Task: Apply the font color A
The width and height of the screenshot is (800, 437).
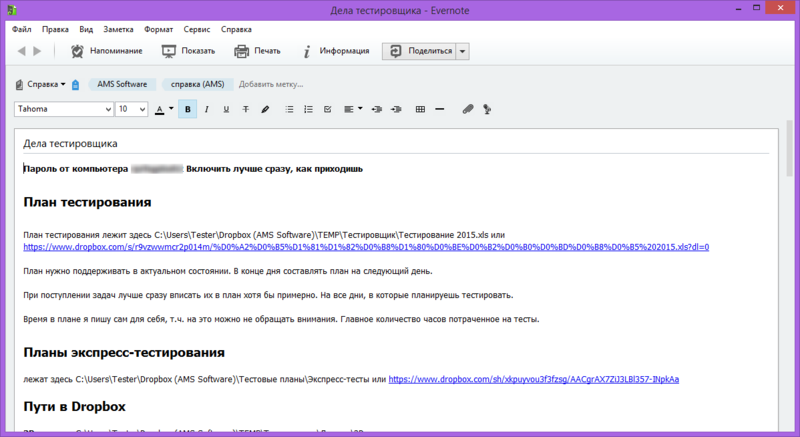Action: [160, 109]
